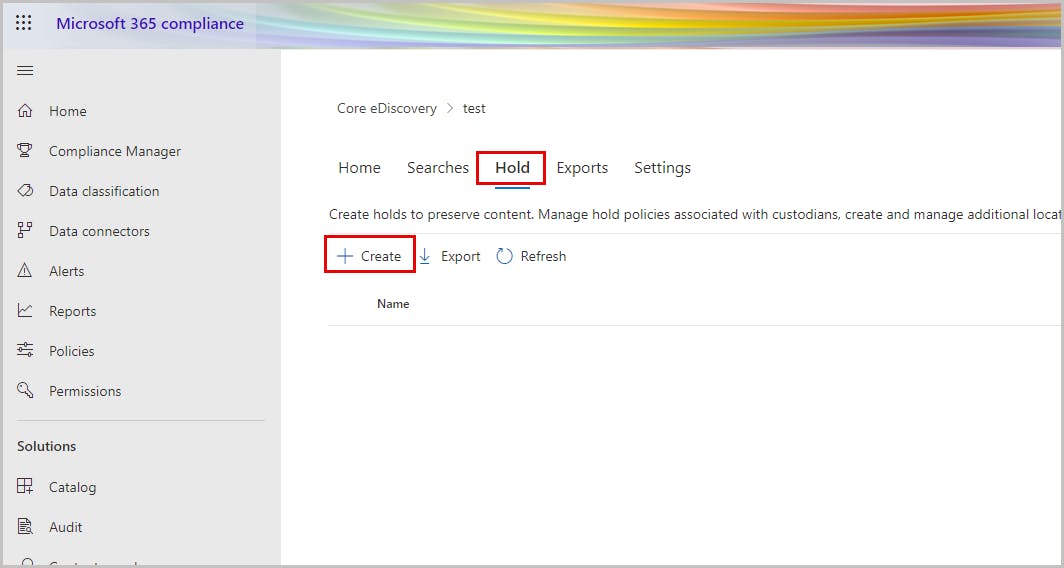Open Permissions in sidebar

tap(85, 391)
